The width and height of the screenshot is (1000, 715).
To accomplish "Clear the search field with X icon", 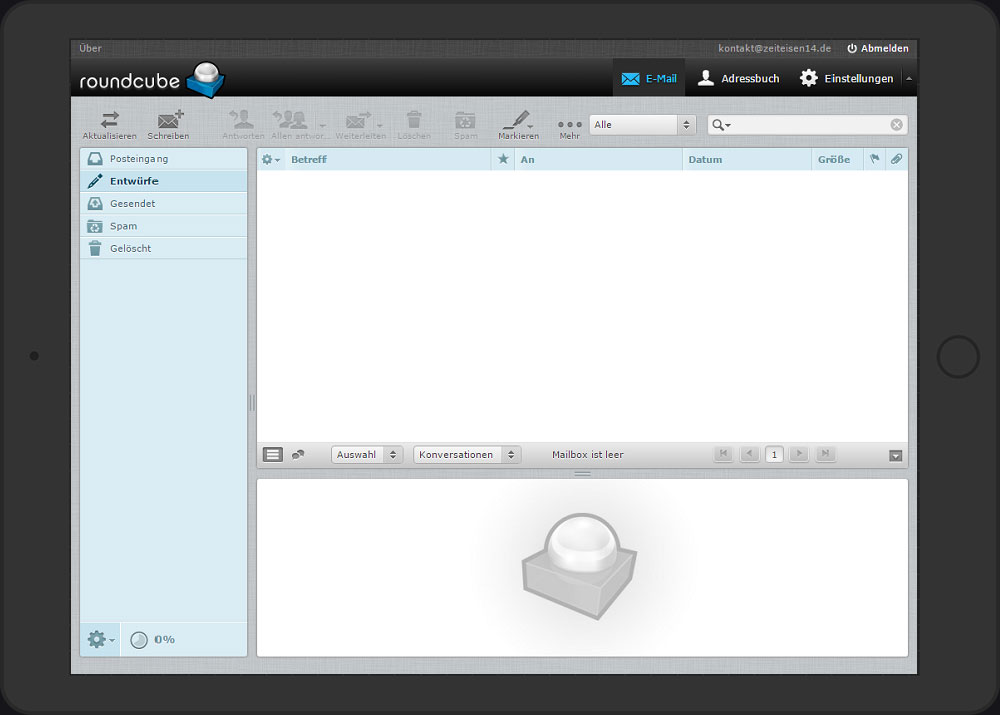I will 897,125.
